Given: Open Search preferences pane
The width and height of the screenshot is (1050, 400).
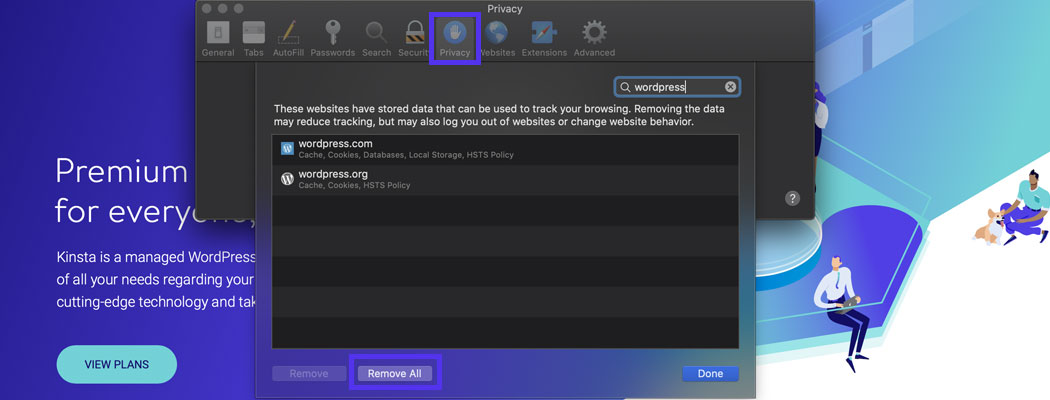Looking at the screenshot, I should point(376,38).
